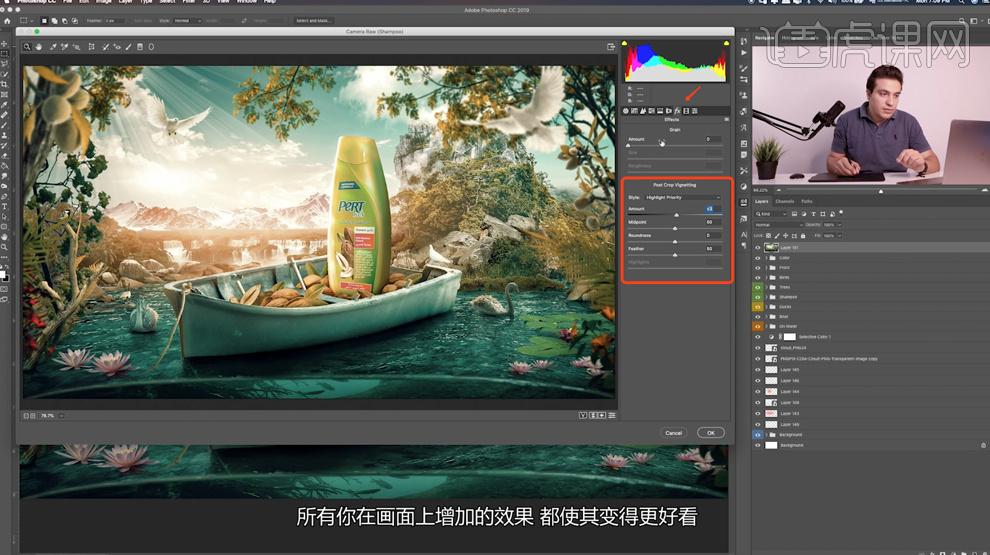
Task: Click the Feather slider handle
Action: [x=675, y=254]
